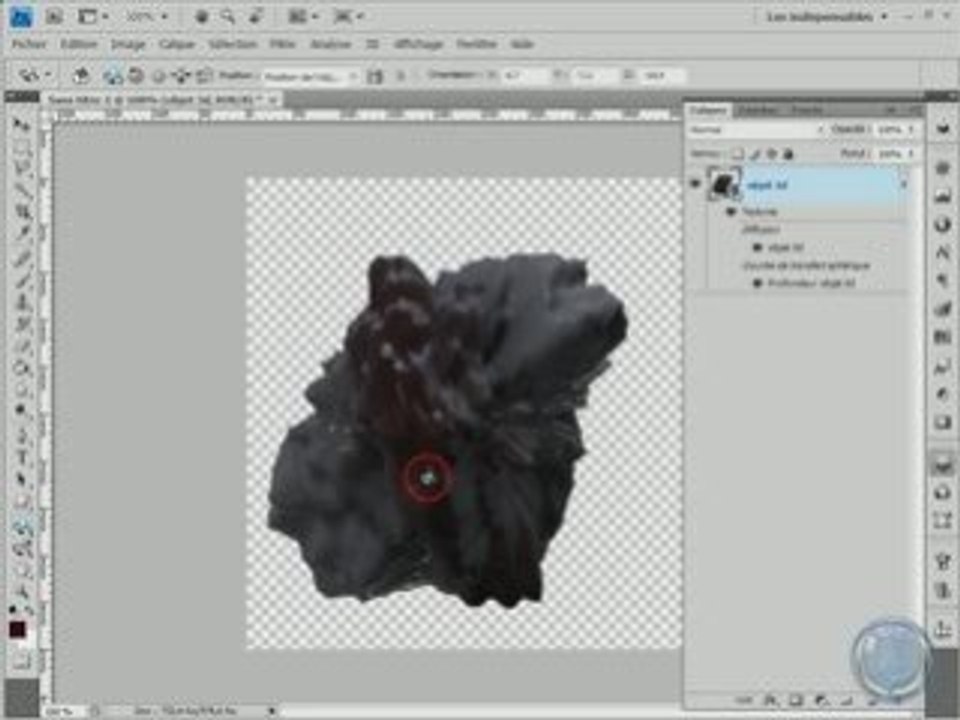Switch to the Couches tab
960x720 pixels.
(758, 110)
